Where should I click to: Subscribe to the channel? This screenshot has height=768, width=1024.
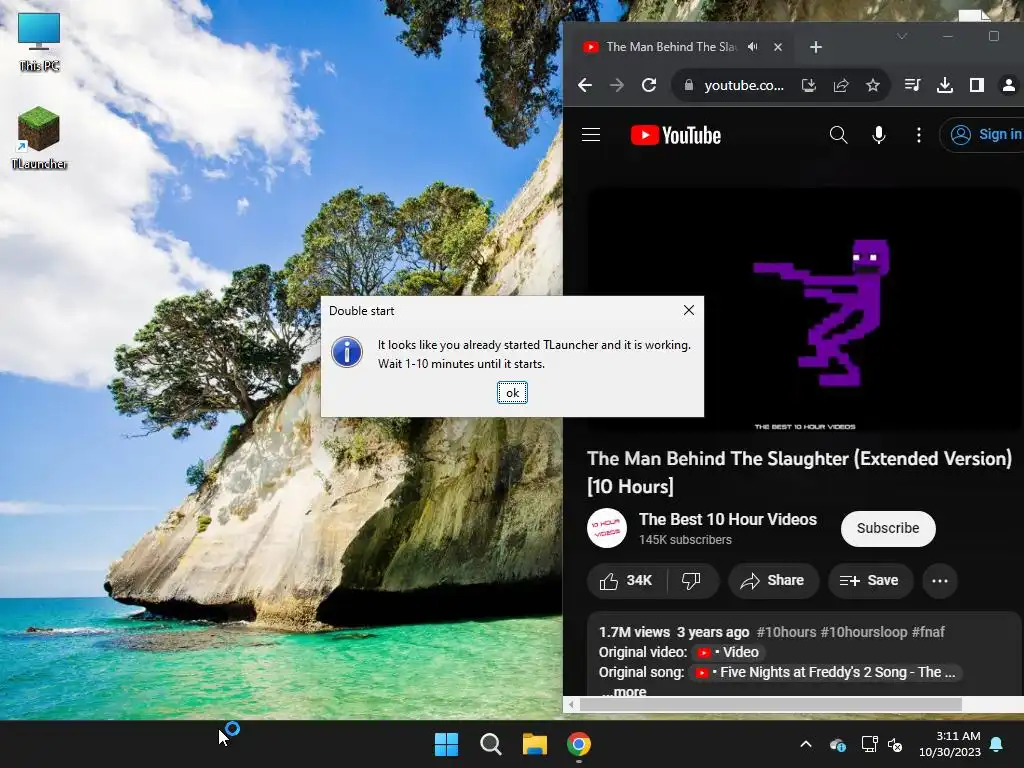888,528
